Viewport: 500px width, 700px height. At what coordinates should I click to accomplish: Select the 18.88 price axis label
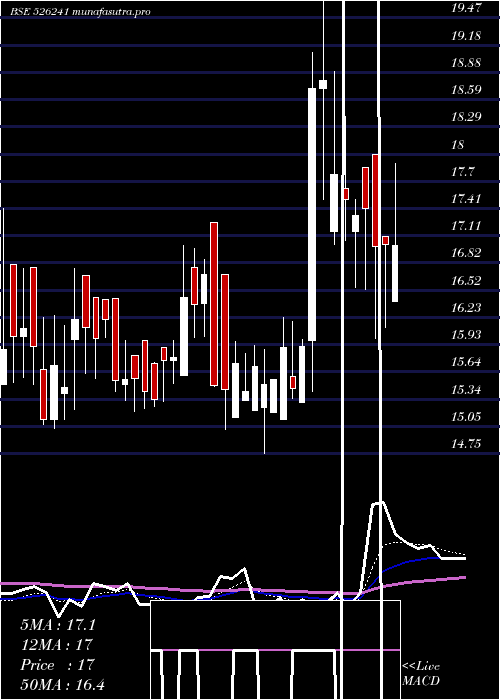[466, 63]
